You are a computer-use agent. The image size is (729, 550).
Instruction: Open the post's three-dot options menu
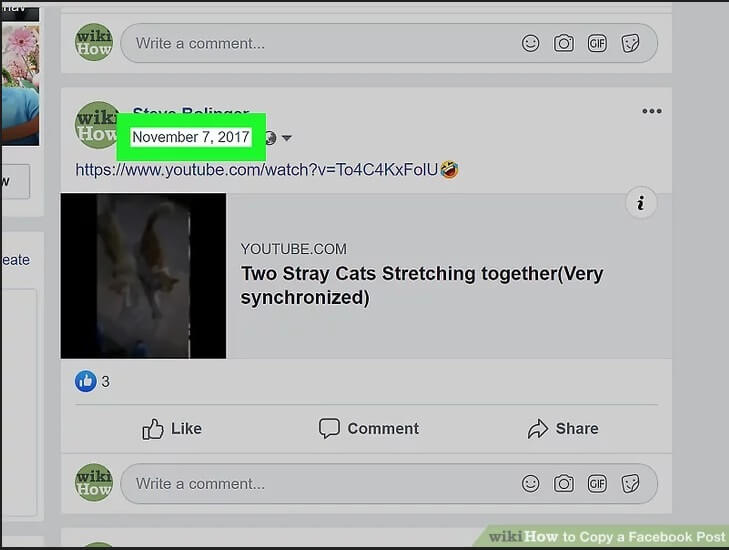652,111
